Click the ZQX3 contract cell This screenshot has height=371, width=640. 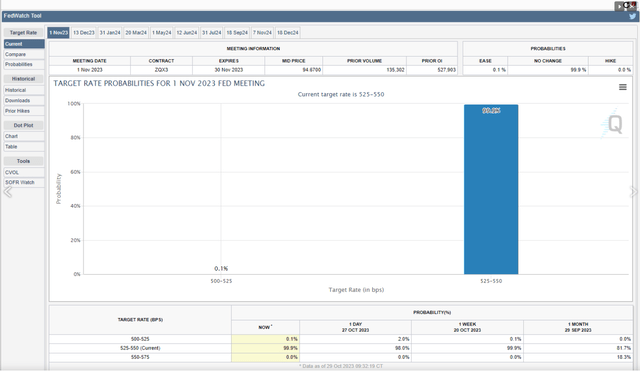pos(162,70)
